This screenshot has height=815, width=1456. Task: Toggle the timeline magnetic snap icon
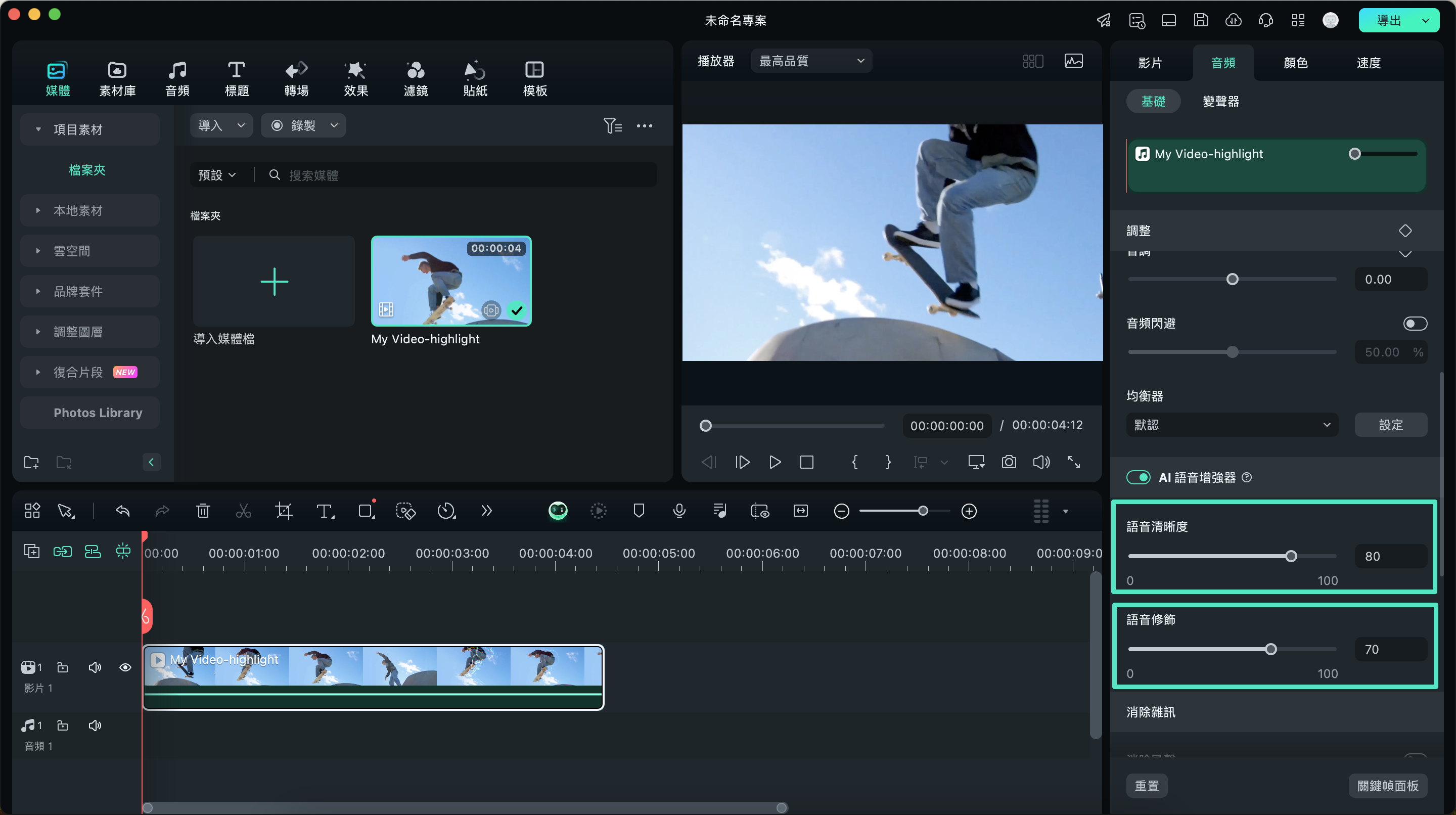123,551
